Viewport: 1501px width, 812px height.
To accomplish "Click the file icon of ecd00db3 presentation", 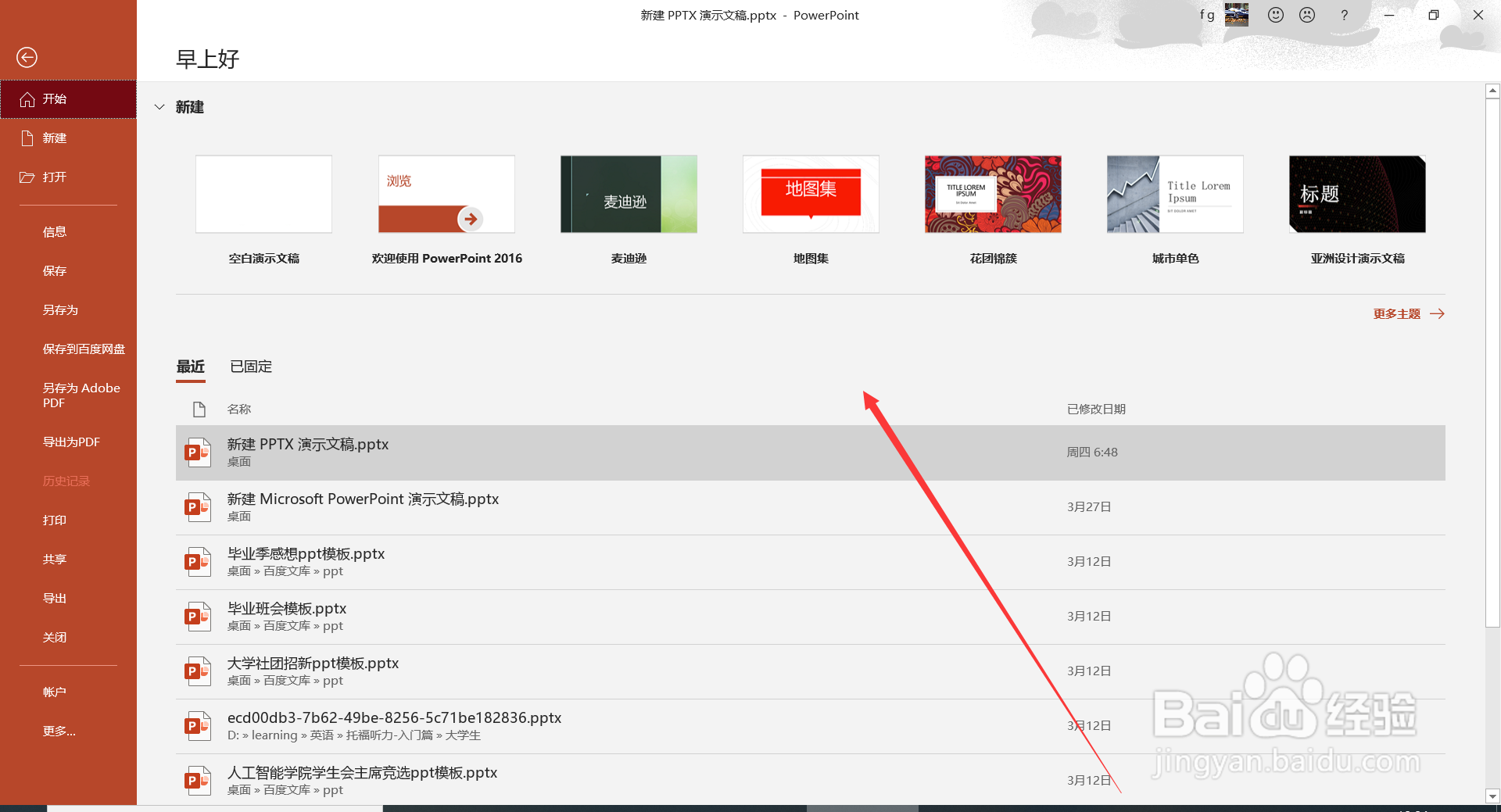I will tap(197, 726).
